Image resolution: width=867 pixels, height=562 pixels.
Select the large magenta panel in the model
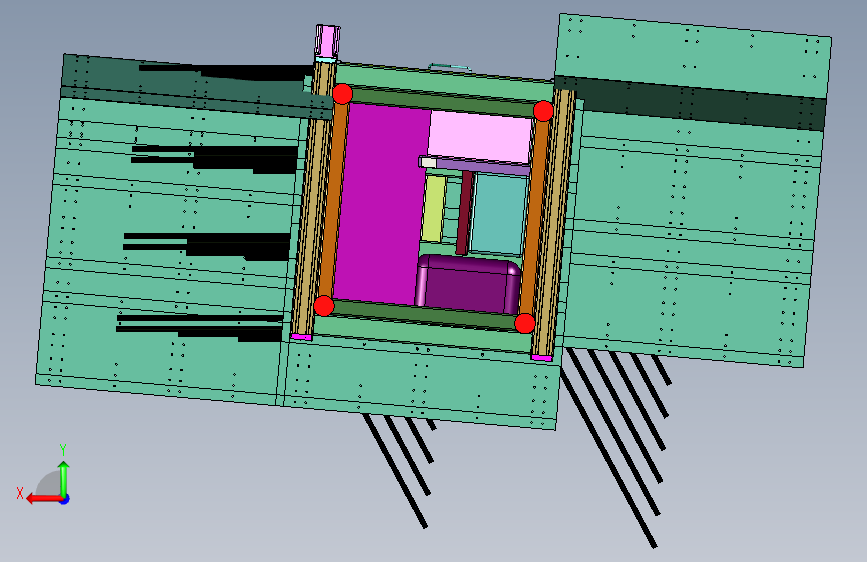(x=380, y=202)
